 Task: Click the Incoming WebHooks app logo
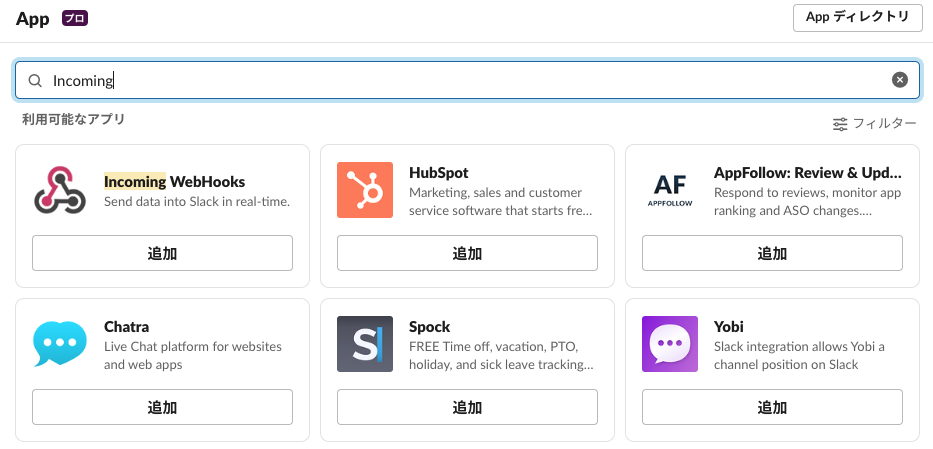pyautogui.click(x=60, y=190)
